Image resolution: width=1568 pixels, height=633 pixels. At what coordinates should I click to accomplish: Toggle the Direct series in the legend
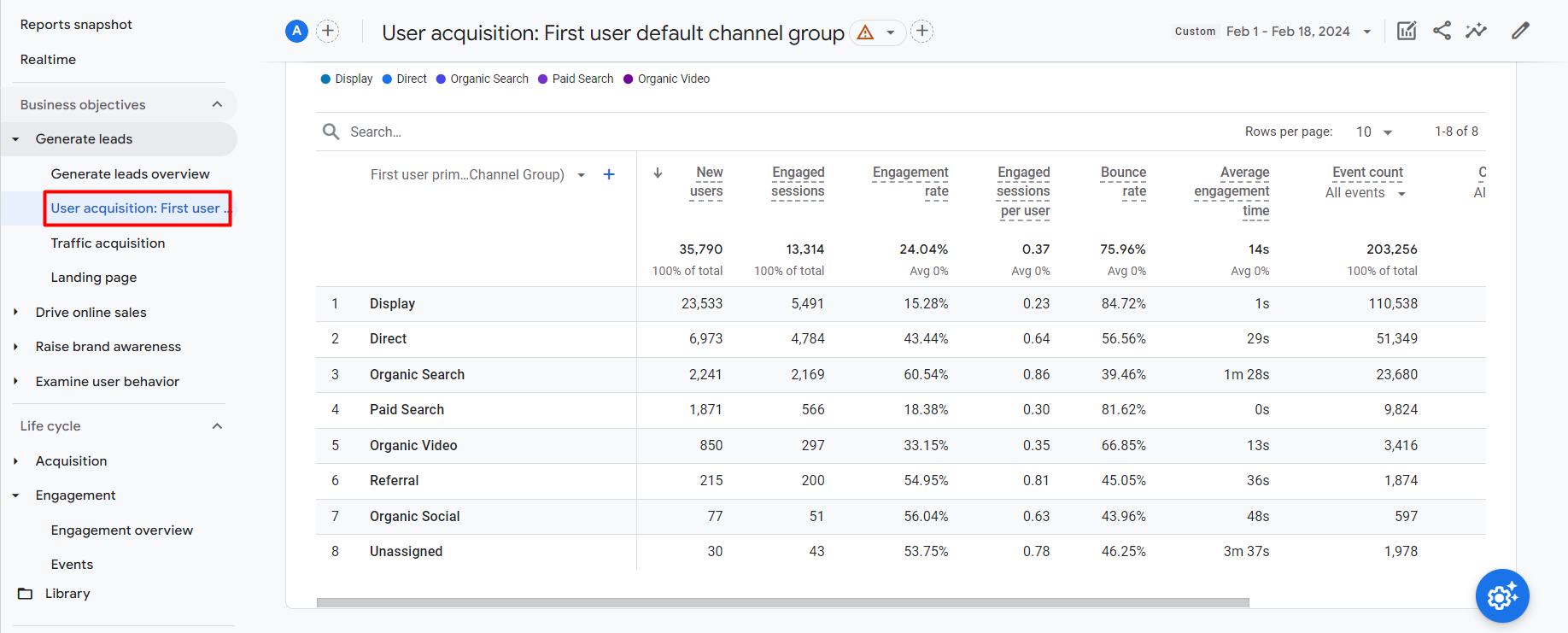[x=405, y=79]
